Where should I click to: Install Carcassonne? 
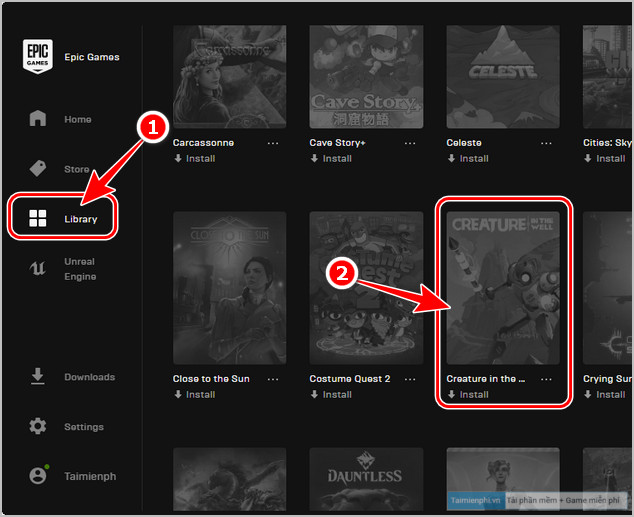(x=194, y=158)
